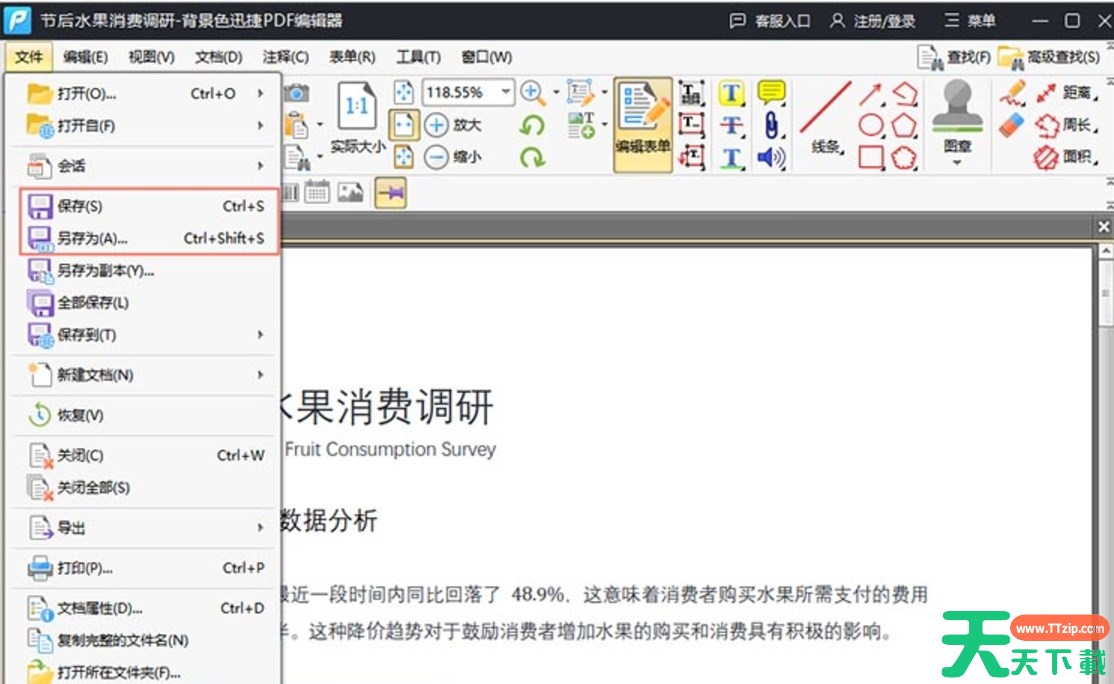The height and width of the screenshot is (684, 1114).
Task: Click the snapshot camera icon
Action: click(x=296, y=94)
